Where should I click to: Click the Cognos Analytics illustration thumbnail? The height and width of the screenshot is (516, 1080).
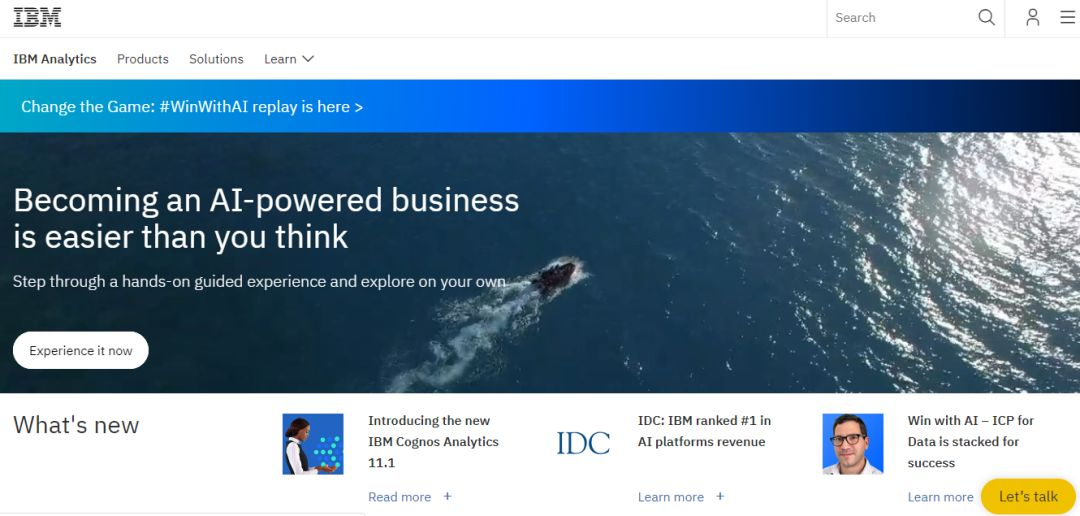[x=313, y=444]
